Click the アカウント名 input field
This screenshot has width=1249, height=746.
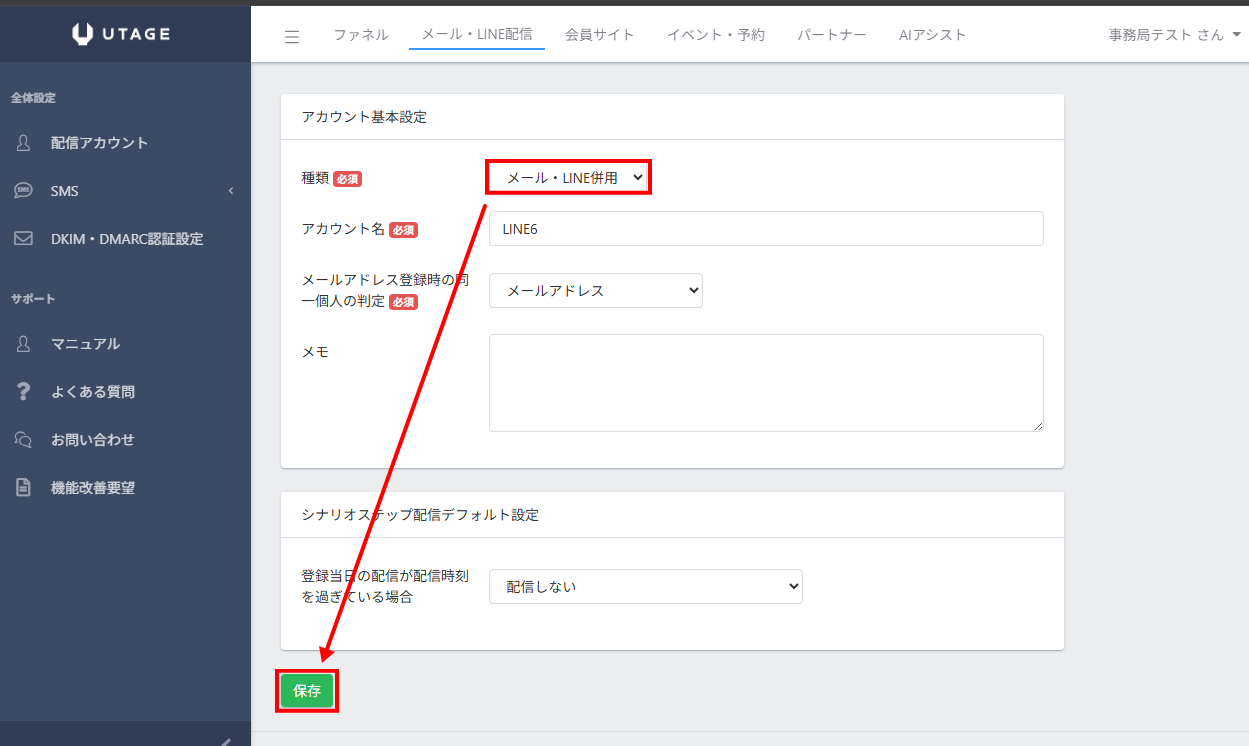(x=765, y=229)
